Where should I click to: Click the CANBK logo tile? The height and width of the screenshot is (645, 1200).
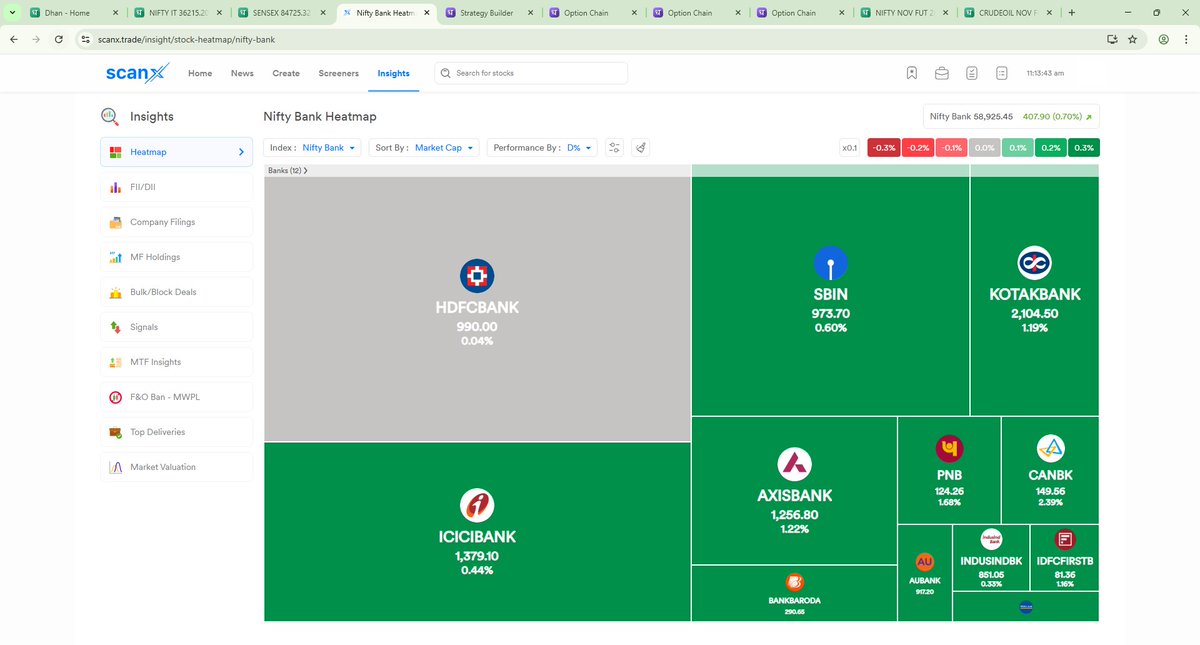coord(1050,449)
